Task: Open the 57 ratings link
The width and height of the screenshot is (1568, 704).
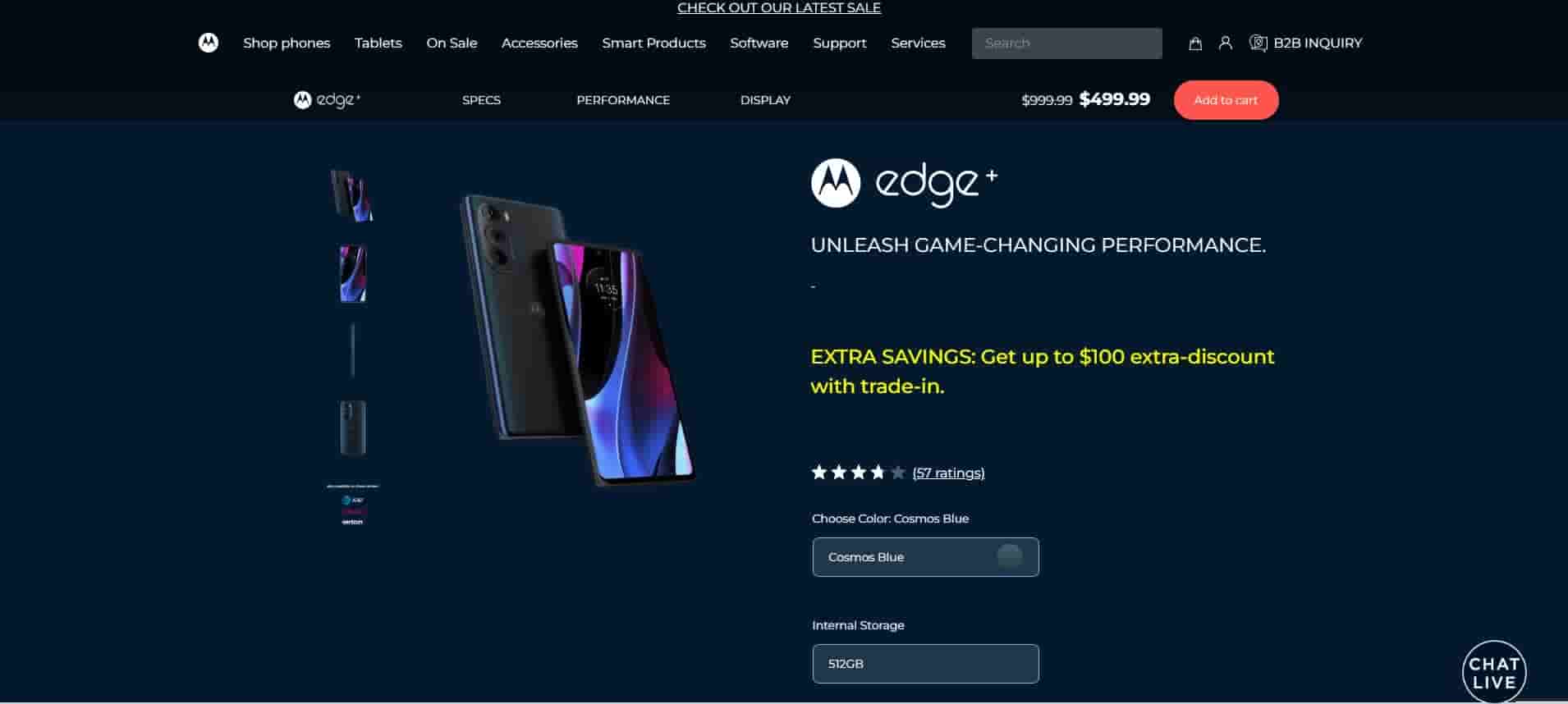Action: pos(948,473)
